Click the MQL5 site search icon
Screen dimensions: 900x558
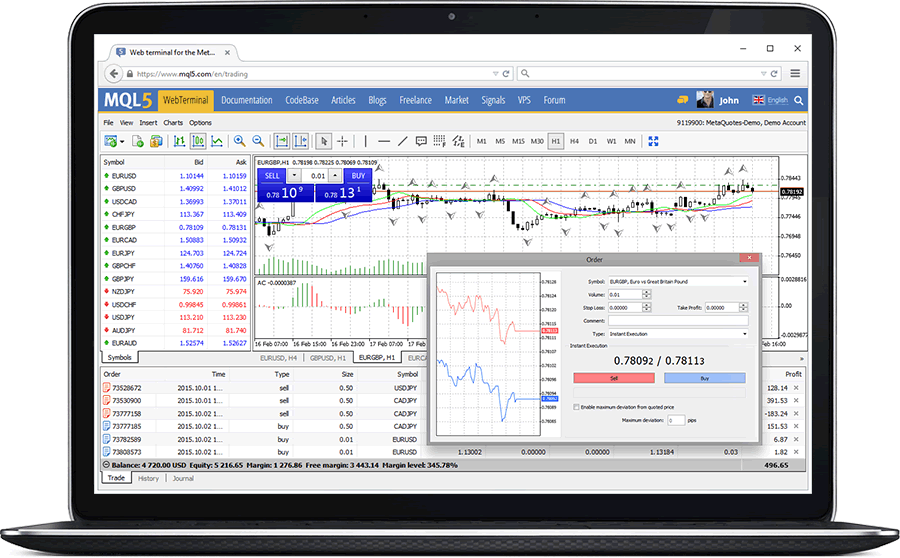[x=798, y=100]
